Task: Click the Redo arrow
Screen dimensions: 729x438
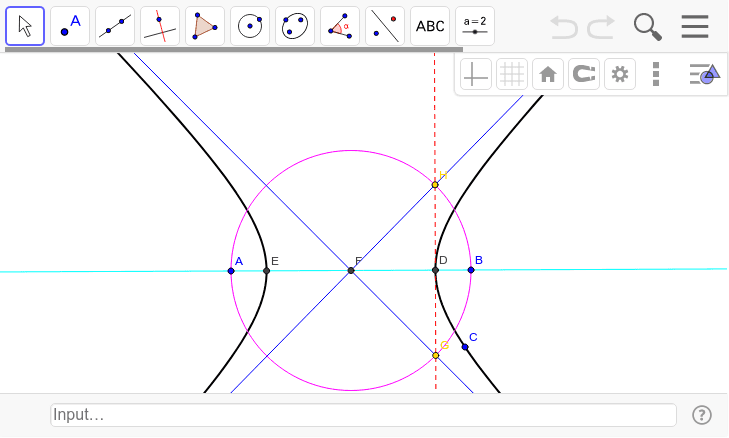Action: pyautogui.click(x=601, y=27)
